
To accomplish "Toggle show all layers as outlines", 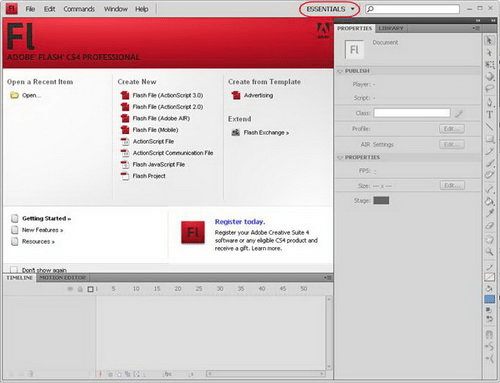I will pos(90,289).
